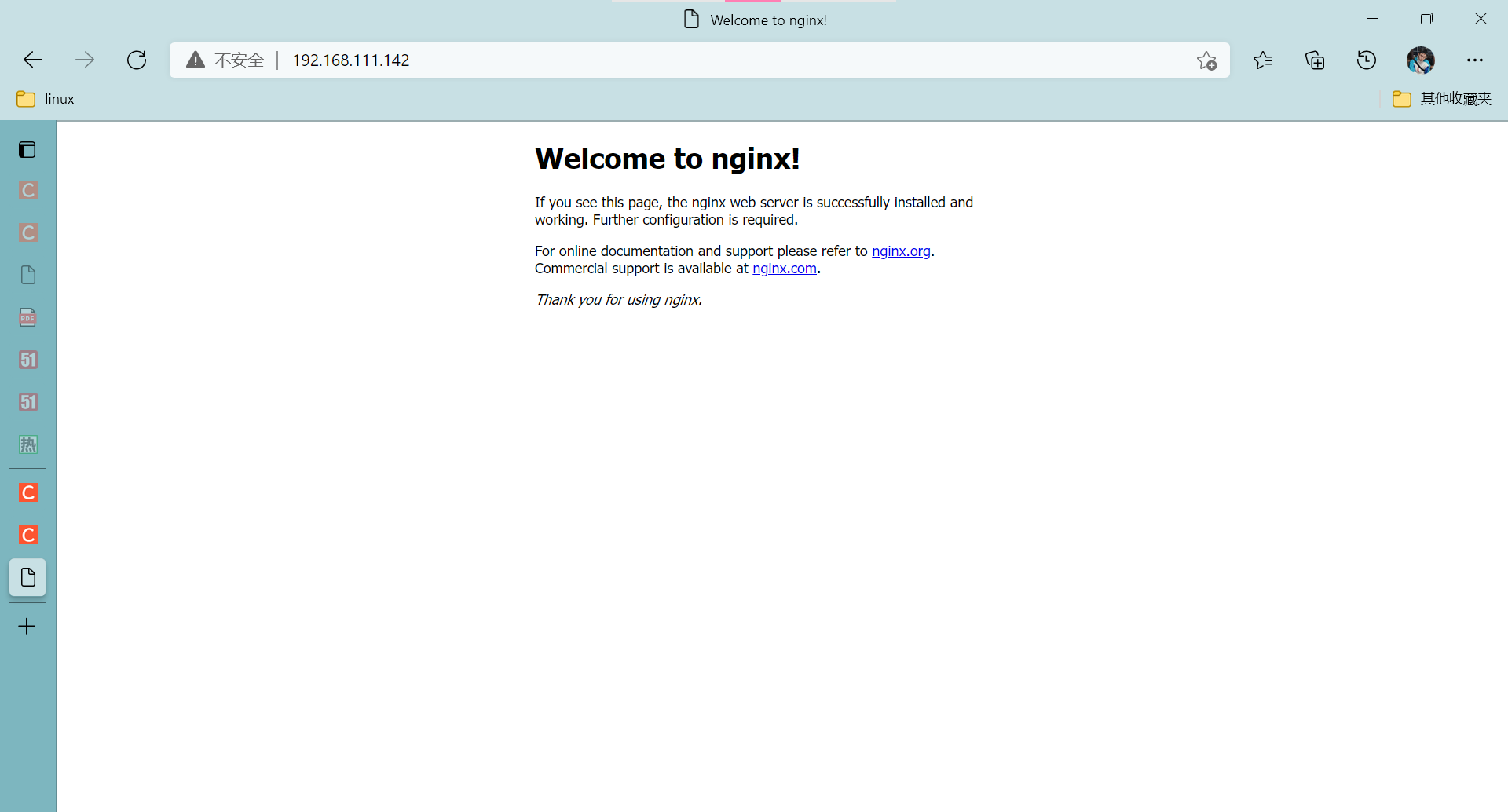Follow the nginx.com commercial support link
Screen dimensions: 1508x812
pos(785,268)
